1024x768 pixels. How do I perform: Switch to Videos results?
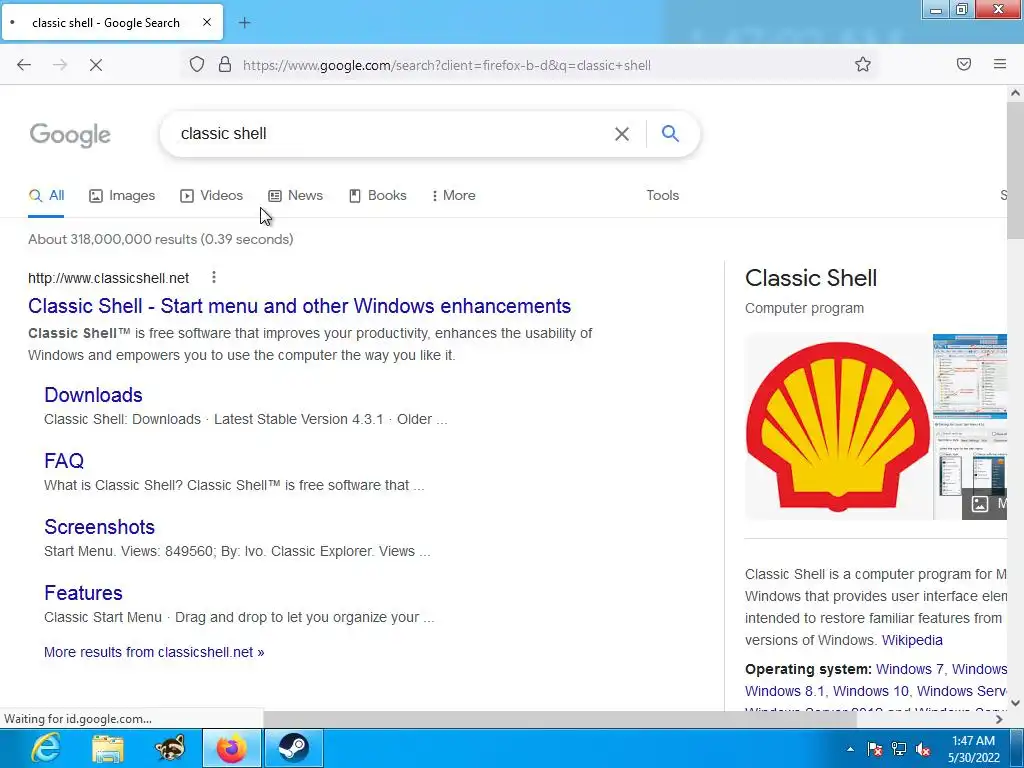click(212, 195)
